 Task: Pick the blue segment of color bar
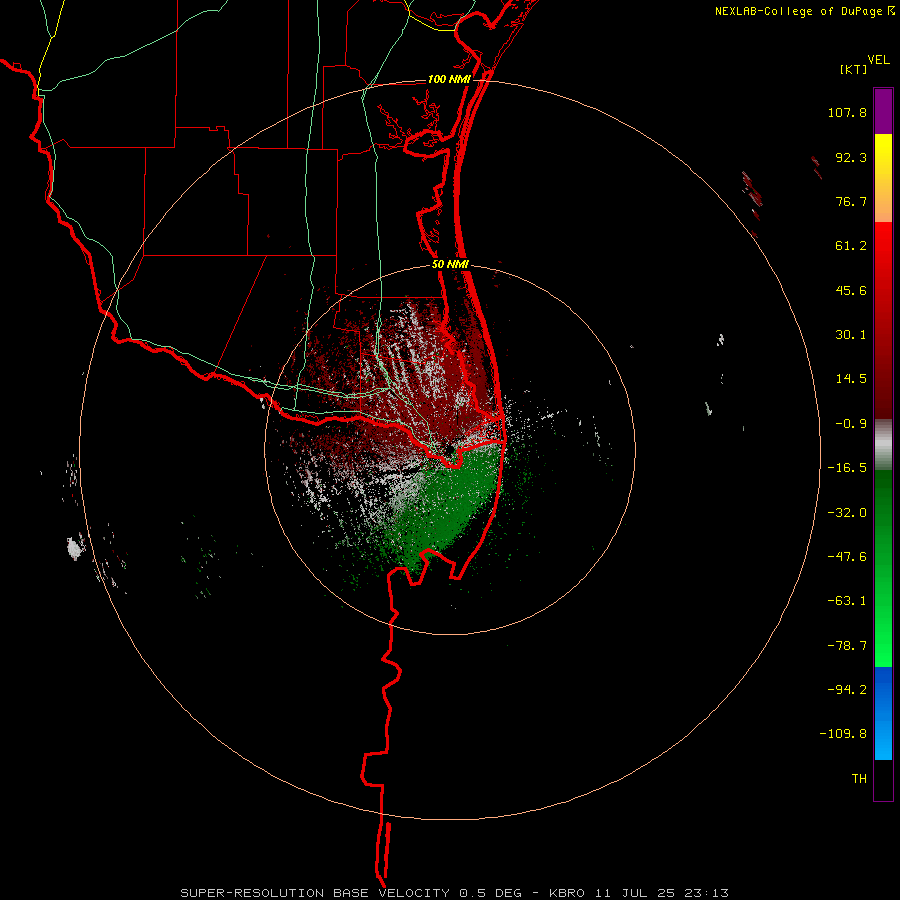(x=883, y=713)
